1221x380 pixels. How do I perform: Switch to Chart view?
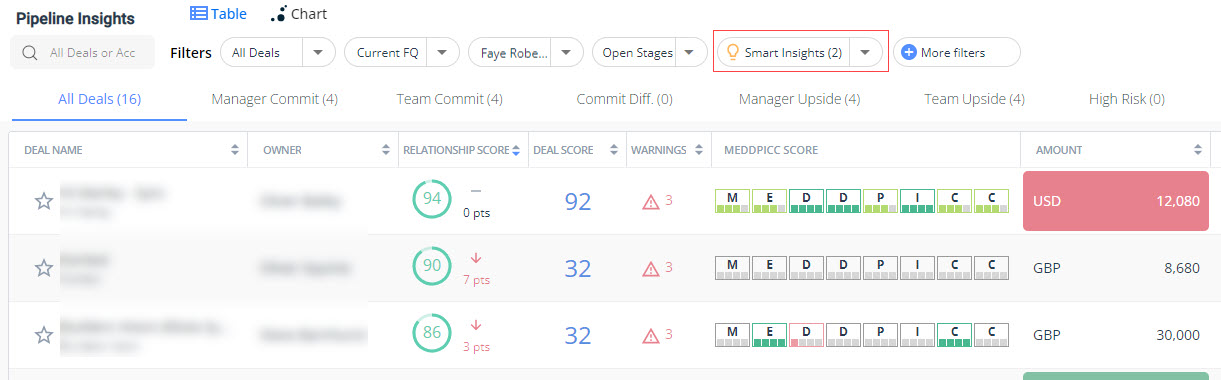(x=299, y=14)
